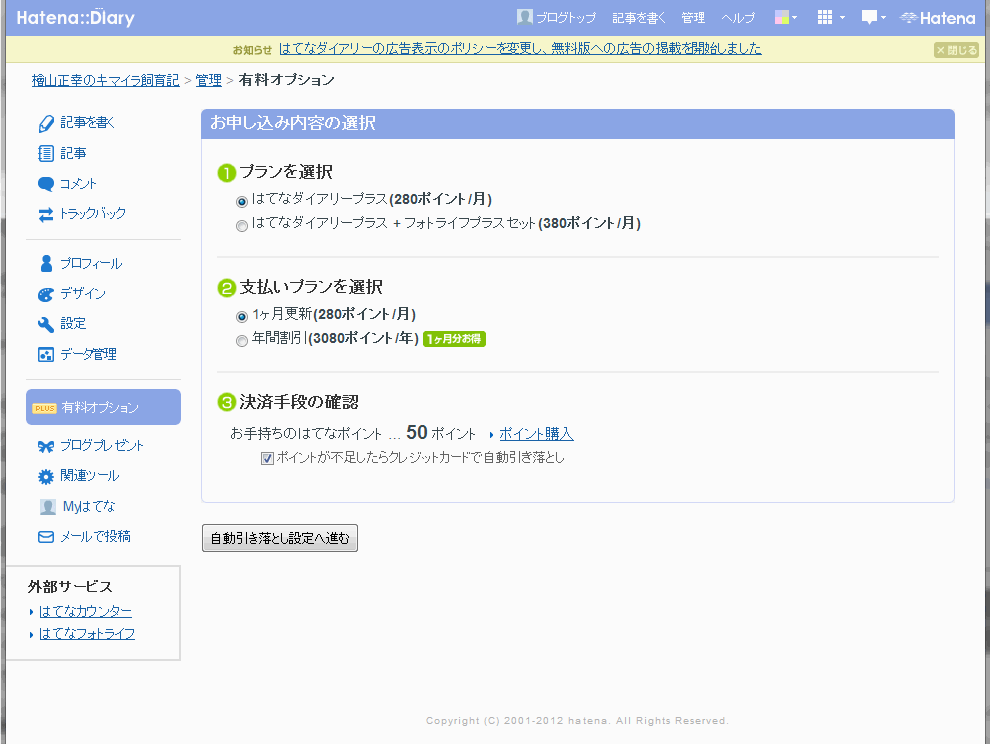The image size is (990, 744).
Task: Click the gear icon for 関連ツール
Action: tap(45, 476)
